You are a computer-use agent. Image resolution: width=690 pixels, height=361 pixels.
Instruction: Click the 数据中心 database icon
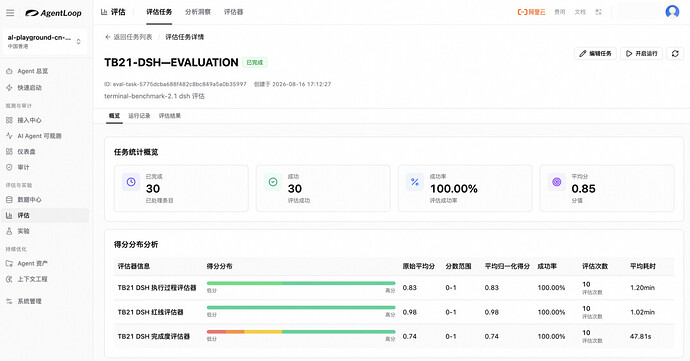coord(9,199)
